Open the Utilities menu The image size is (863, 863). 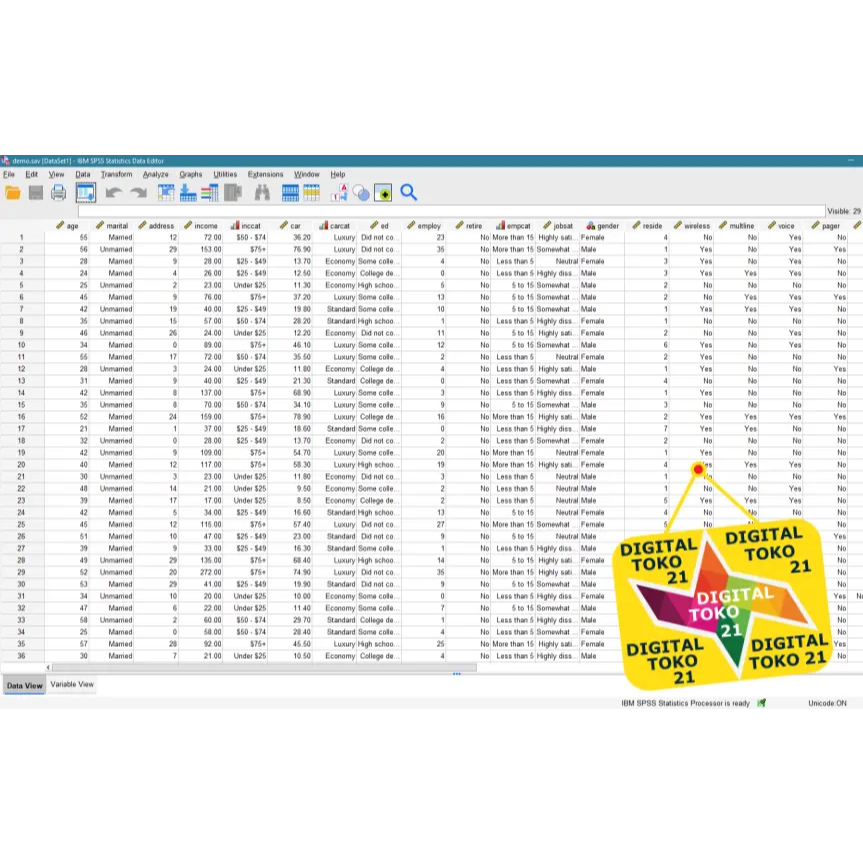(225, 174)
